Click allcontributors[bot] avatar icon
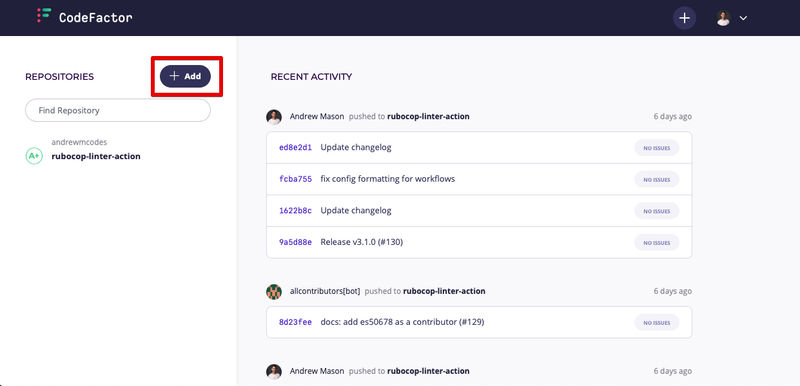The height and width of the screenshot is (386, 800). coord(274,292)
